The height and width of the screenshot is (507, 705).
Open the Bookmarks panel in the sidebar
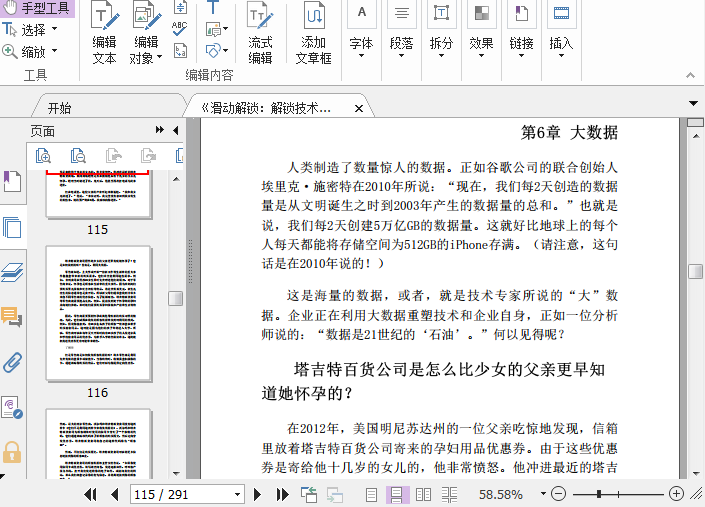coord(12,181)
